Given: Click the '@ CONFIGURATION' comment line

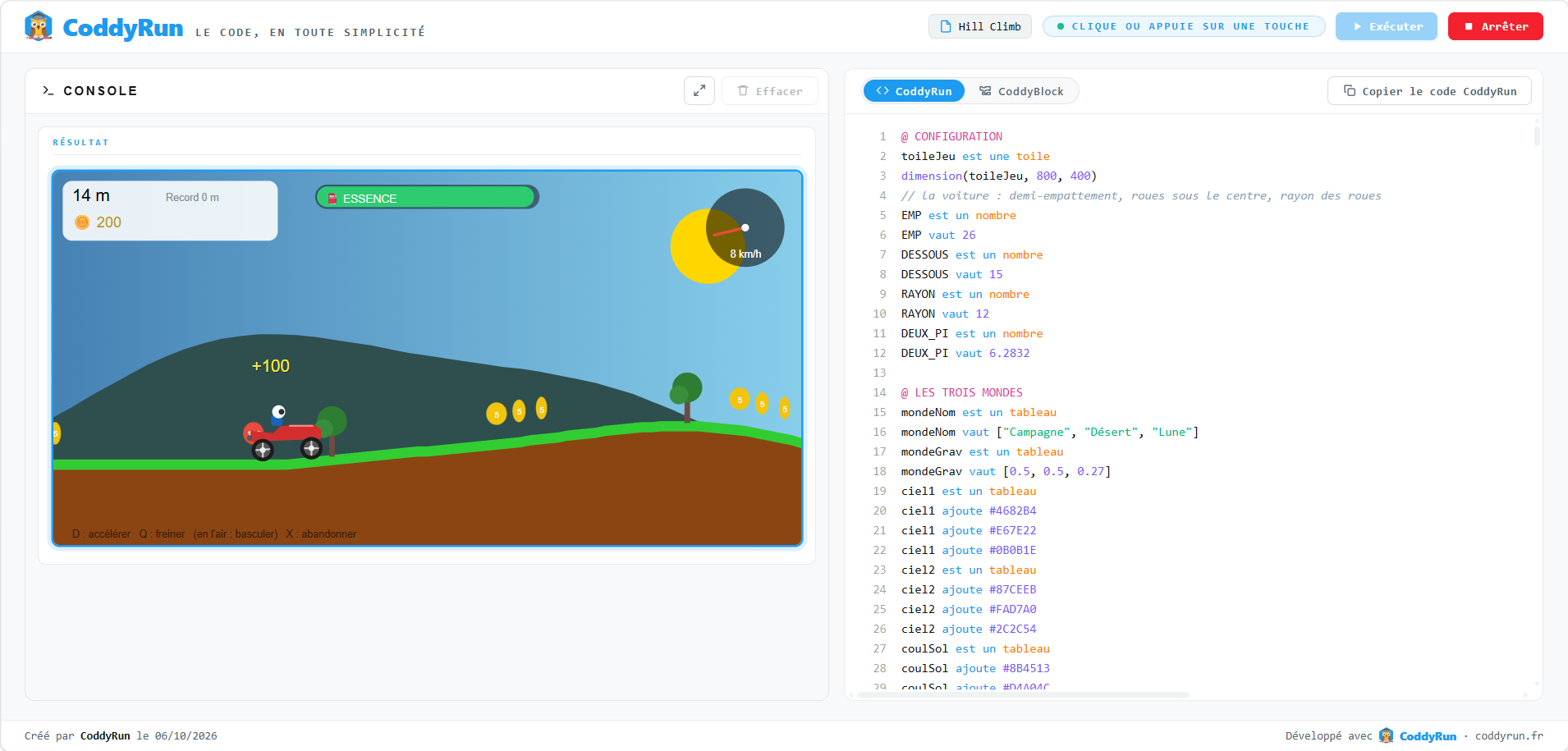Looking at the screenshot, I should [x=951, y=136].
